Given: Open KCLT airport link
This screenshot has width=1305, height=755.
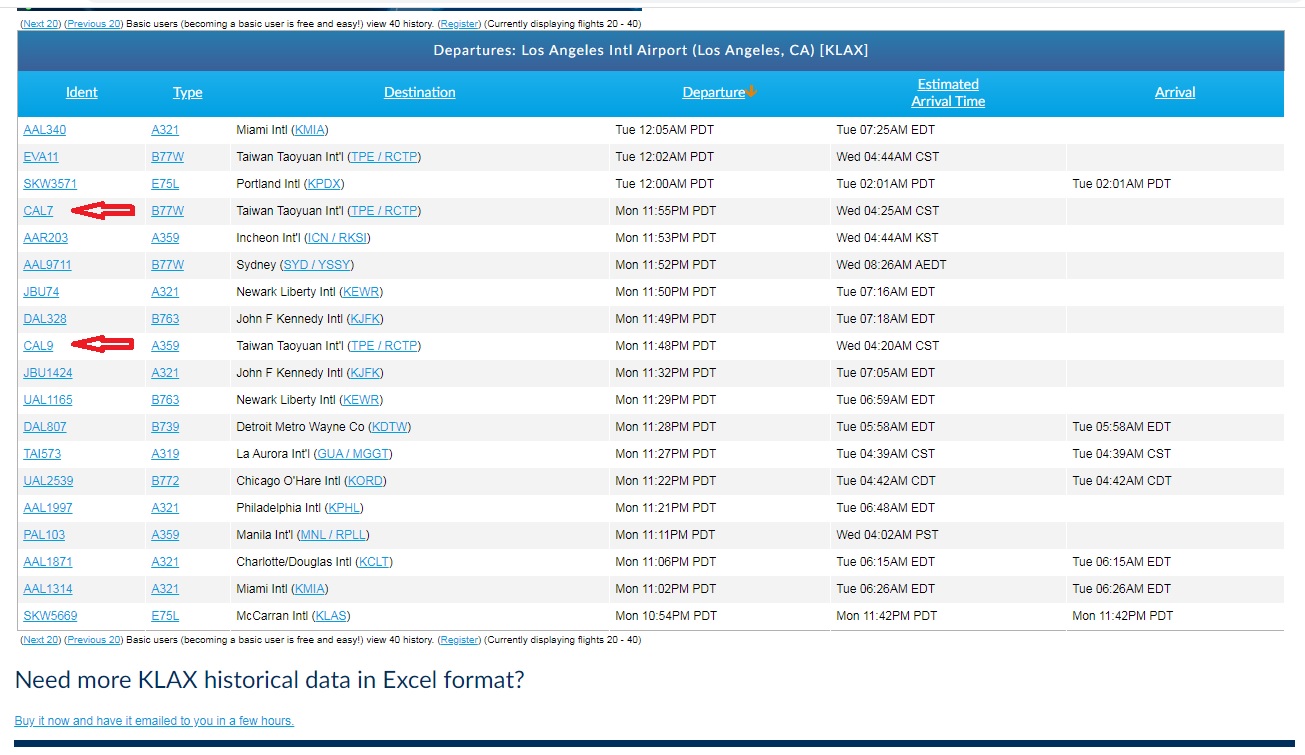Looking at the screenshot, I should pyautogui.click(x=375, y=562).
